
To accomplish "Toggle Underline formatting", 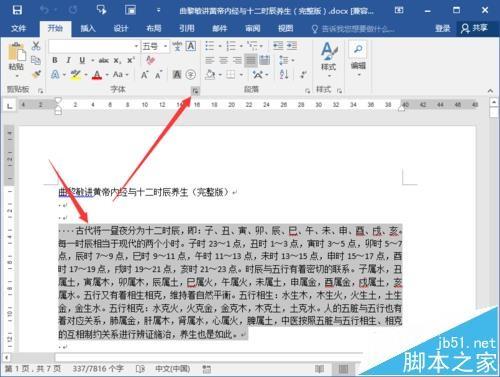I will 82,60.
